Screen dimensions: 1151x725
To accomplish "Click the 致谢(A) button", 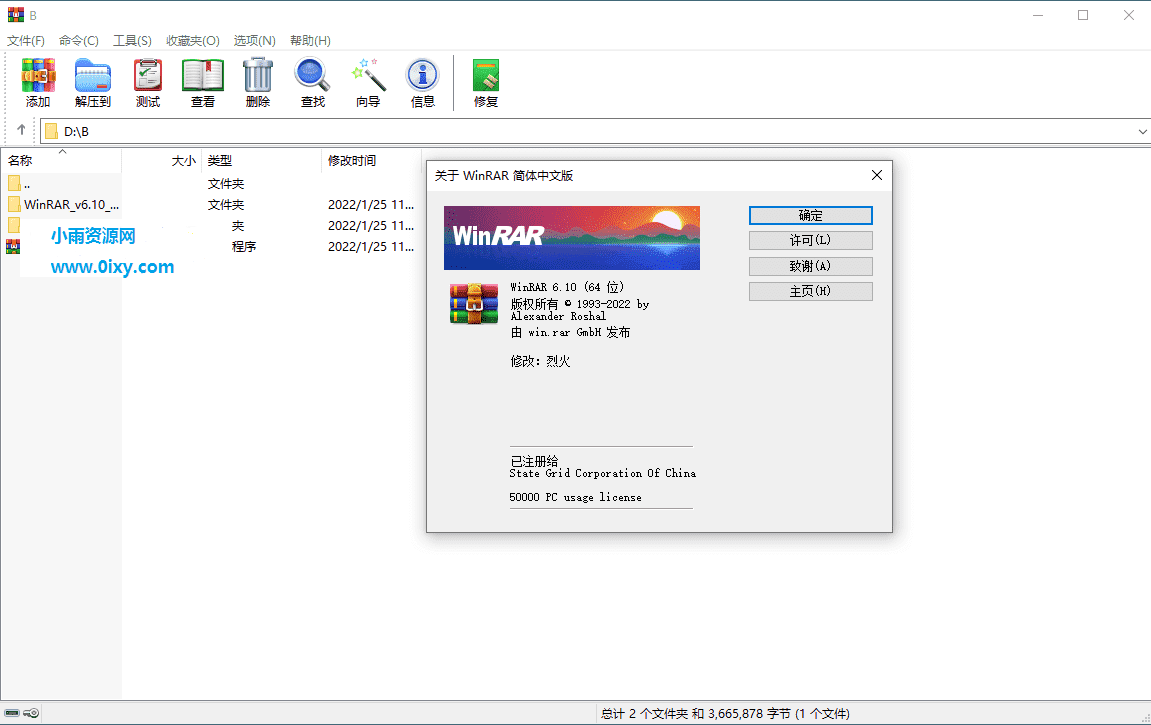I will click(x=810, y=266).
